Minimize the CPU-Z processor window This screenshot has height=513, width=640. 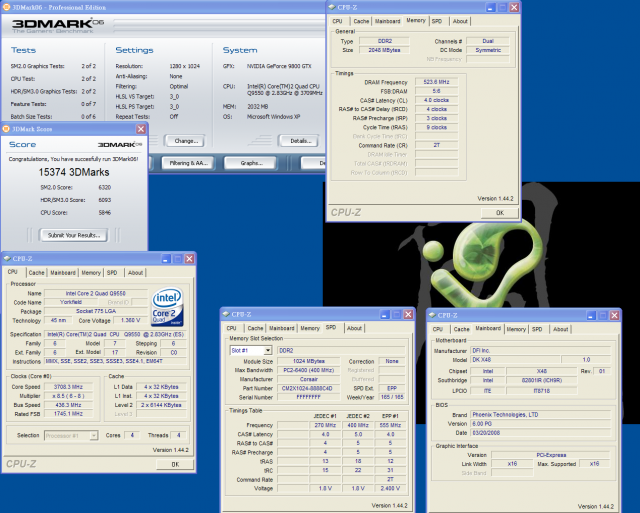[x=166, y=259]
